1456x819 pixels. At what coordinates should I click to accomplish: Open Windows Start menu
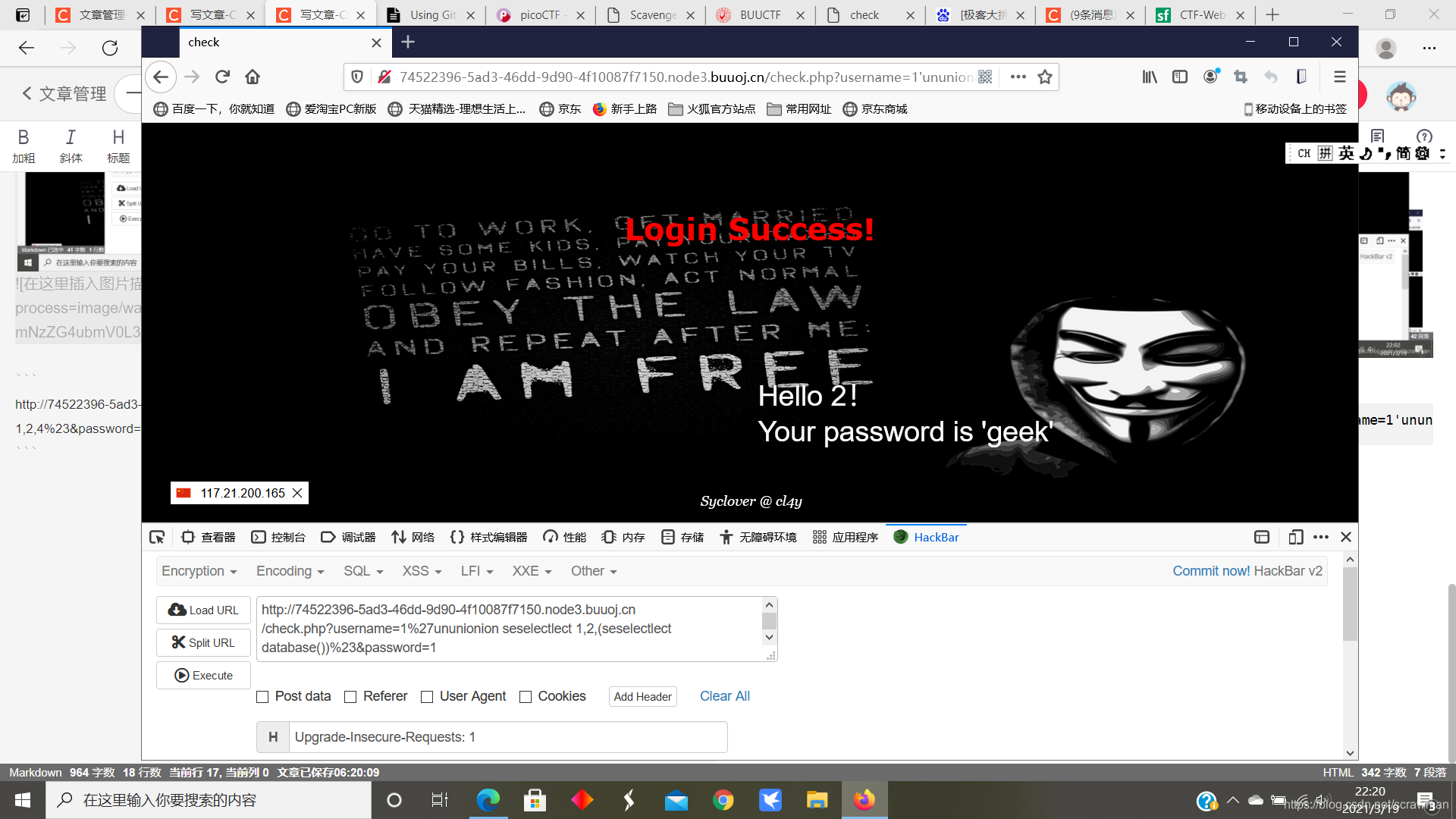pos(23,800)
